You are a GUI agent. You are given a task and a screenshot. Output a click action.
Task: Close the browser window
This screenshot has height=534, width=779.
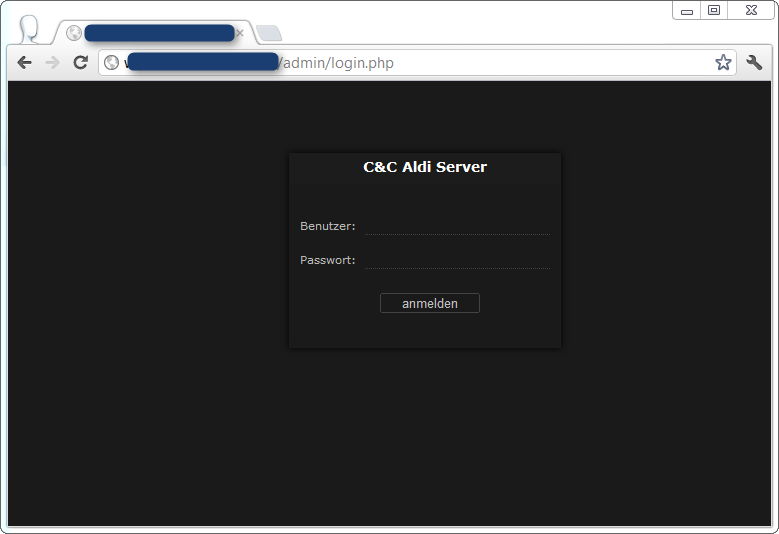[751, 10]
